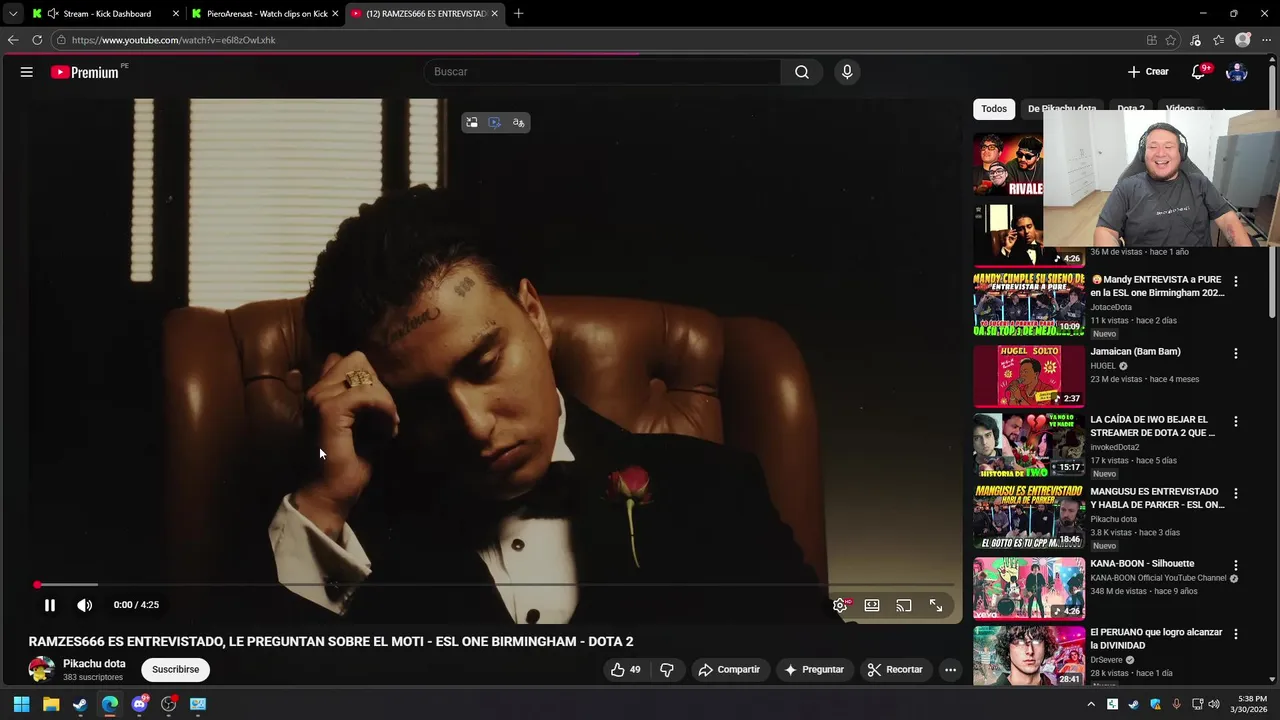Click the Buscar search field

[x=602, y=72]
